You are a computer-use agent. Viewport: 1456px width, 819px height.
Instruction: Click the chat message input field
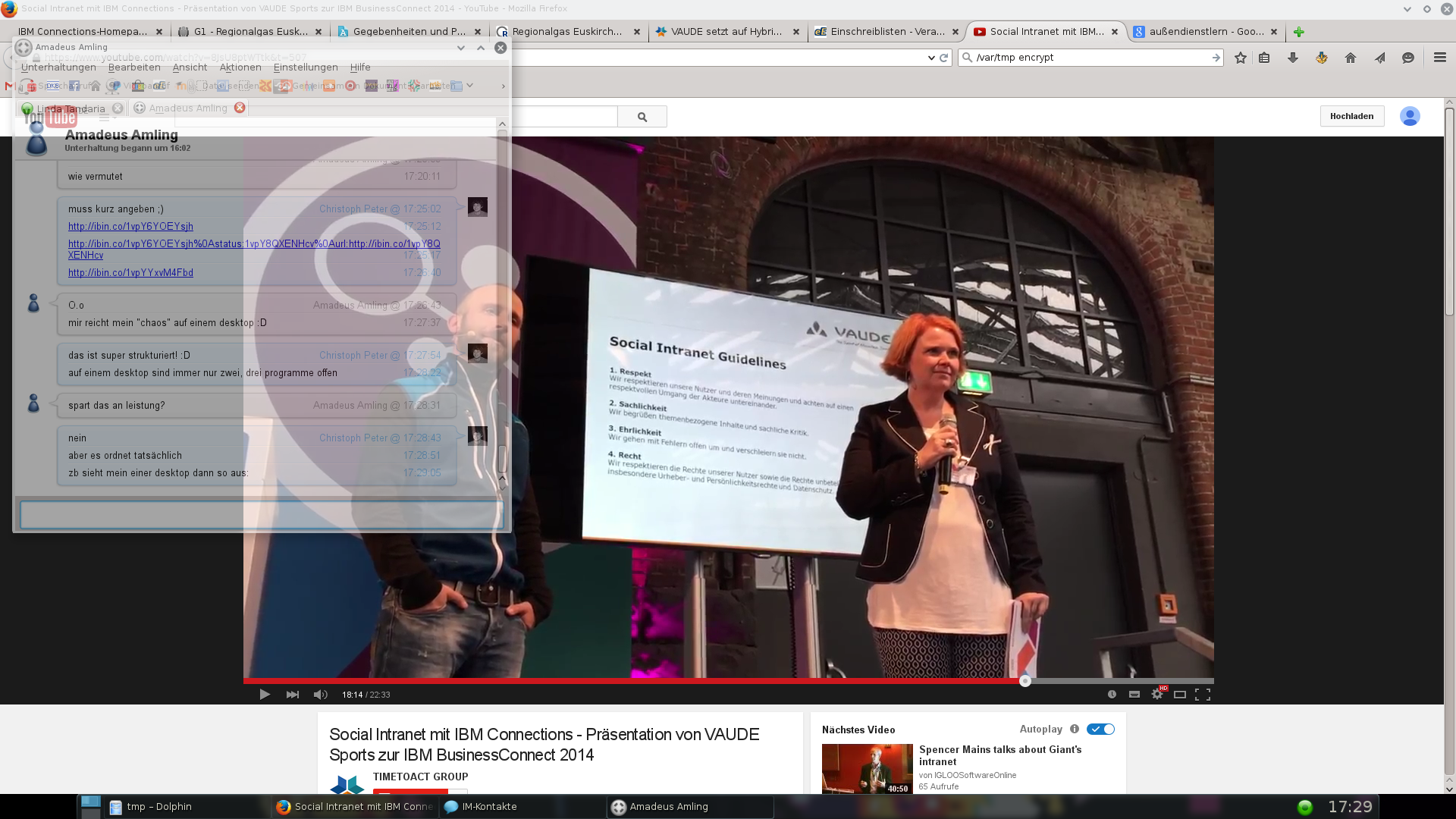pos(262,515)
